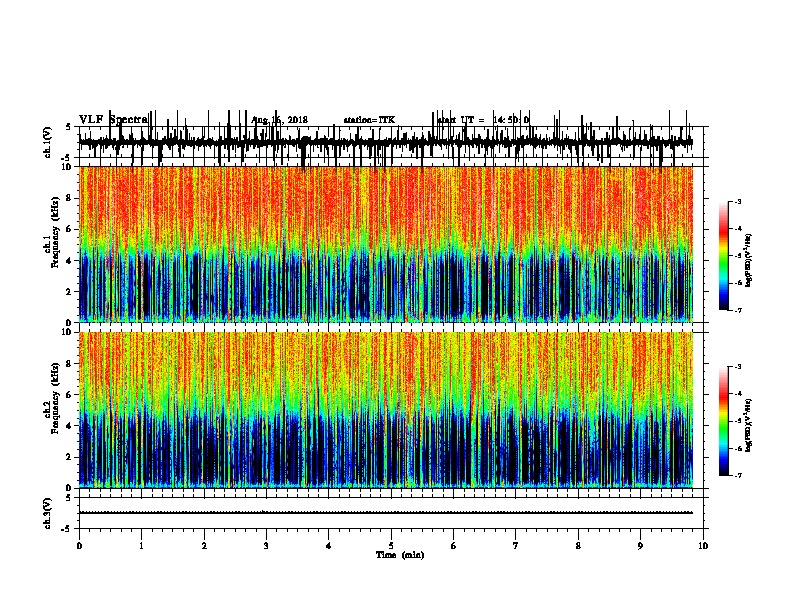
Task: Click the 'station=ITK' header label
Action: (x=369, y=120)
